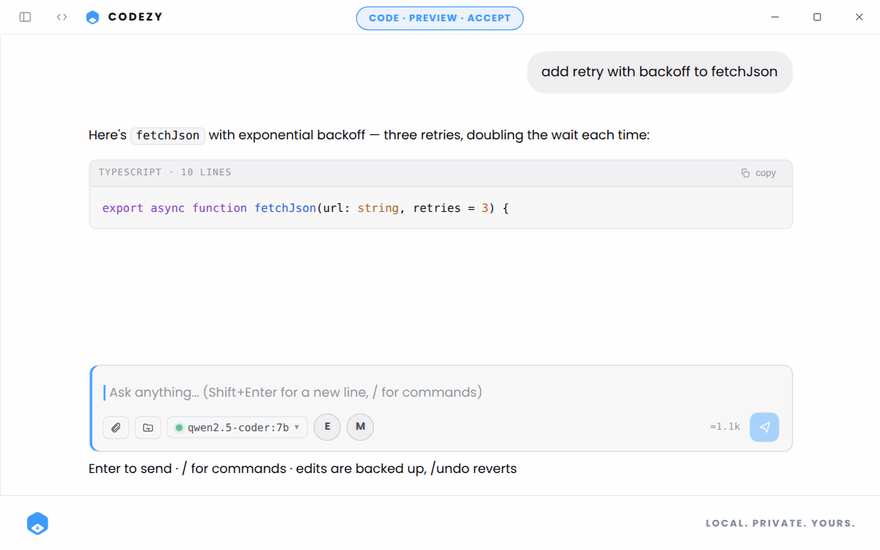Click the LOCAL. PRIVATE. YOURS. tagline
The height and width of the screenshot is (550, 880).
(x=780, y=523)
